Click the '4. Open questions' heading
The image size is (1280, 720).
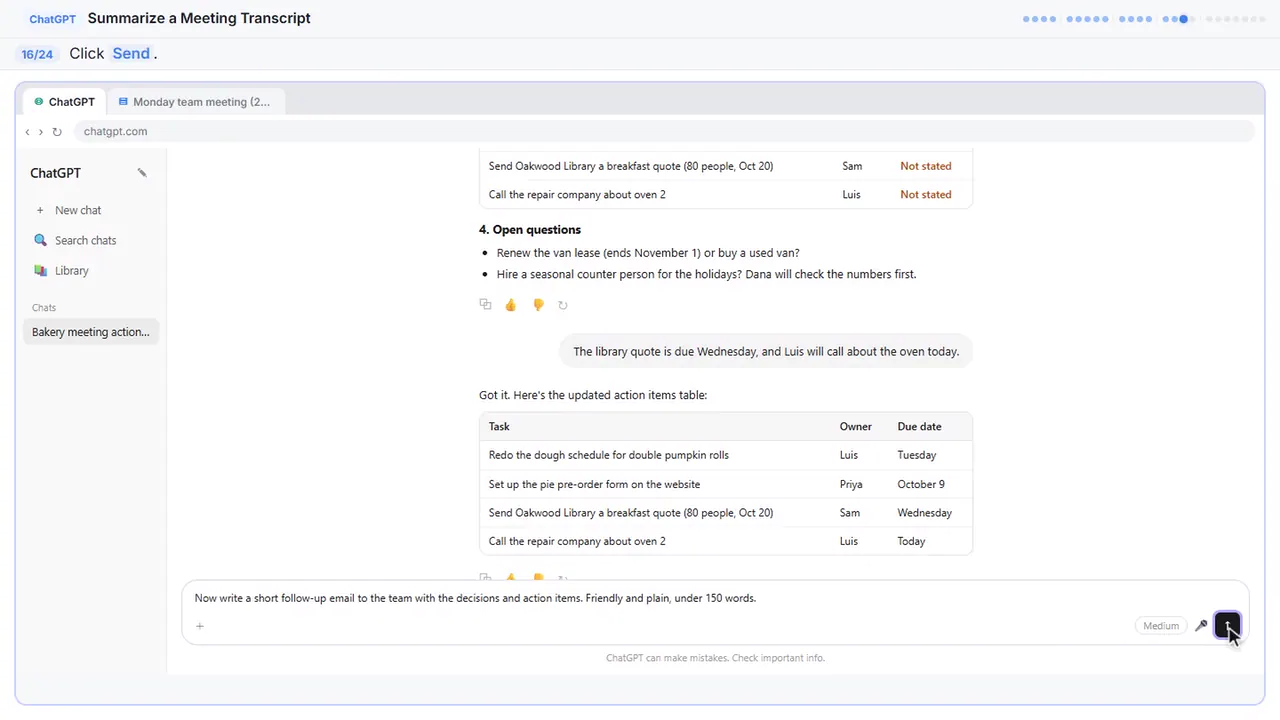(x=530, y=230)
